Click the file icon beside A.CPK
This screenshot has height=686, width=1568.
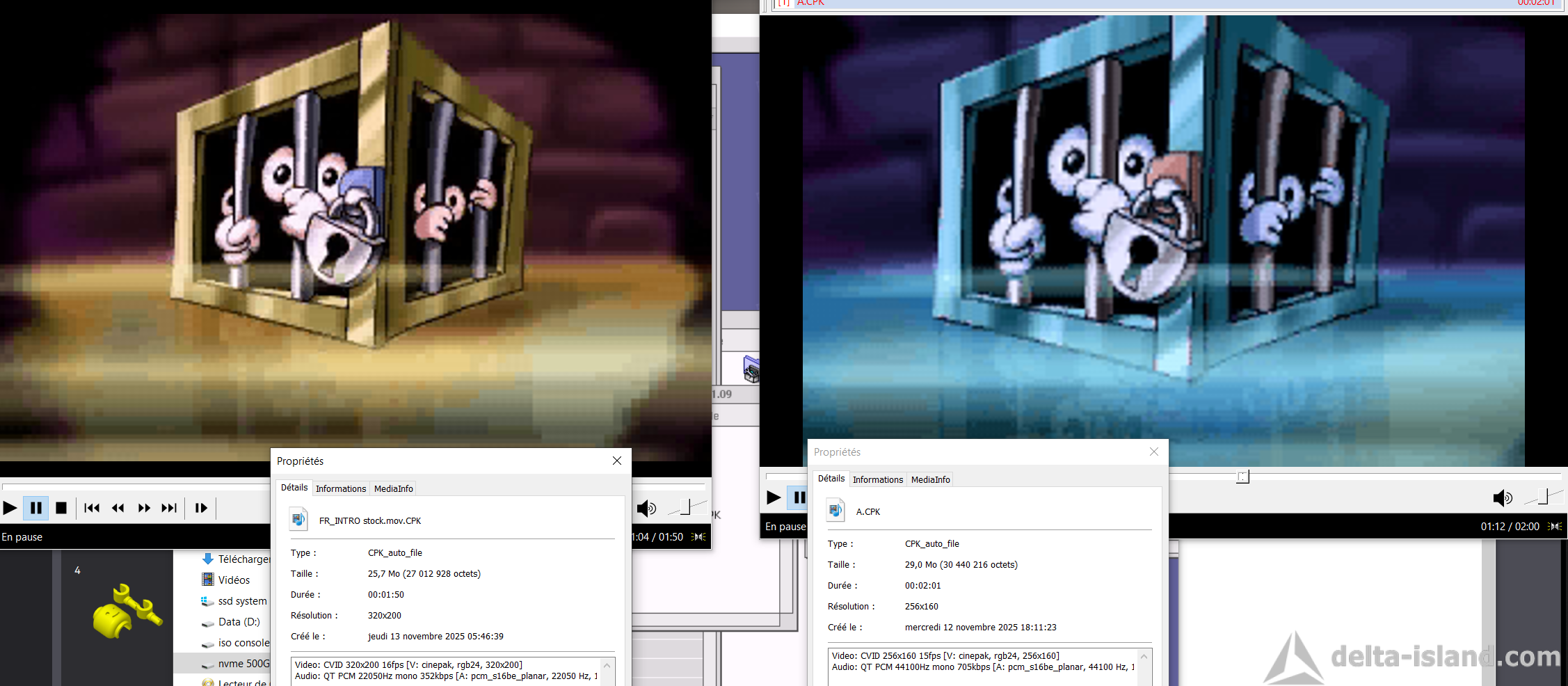coord(835,510)
